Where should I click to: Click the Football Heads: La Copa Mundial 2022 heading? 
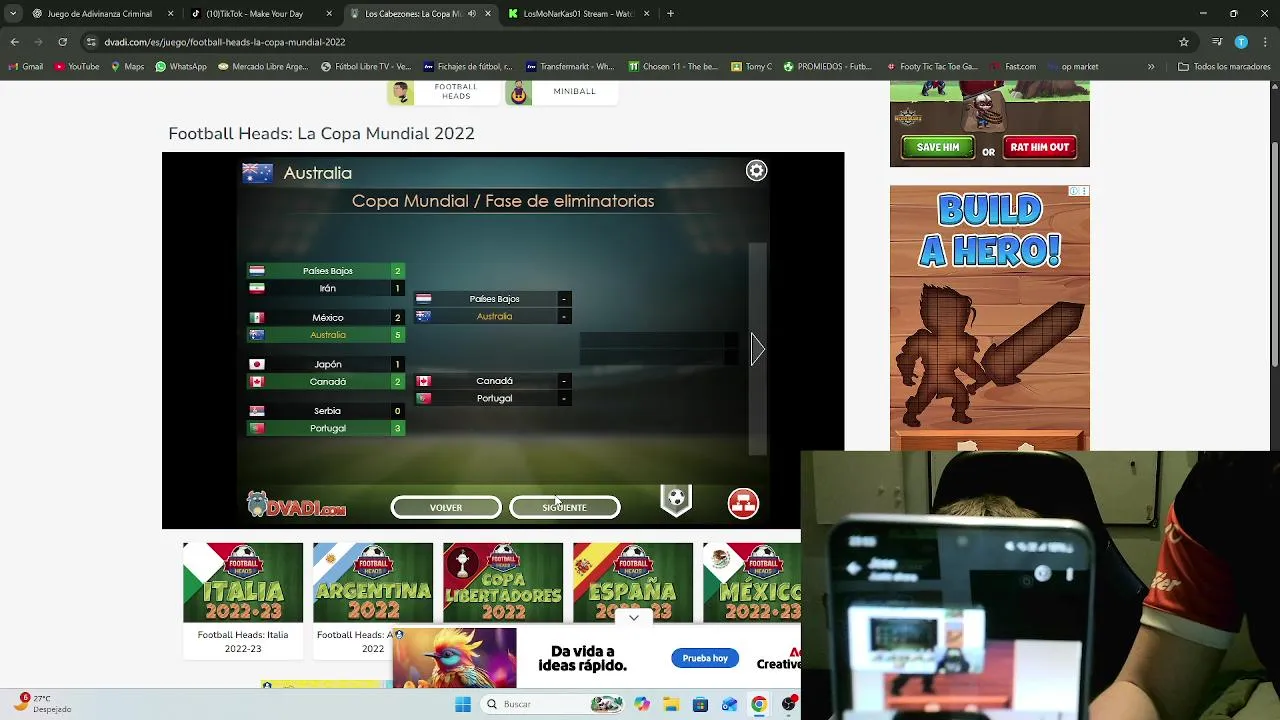click(x=321, y=134)
